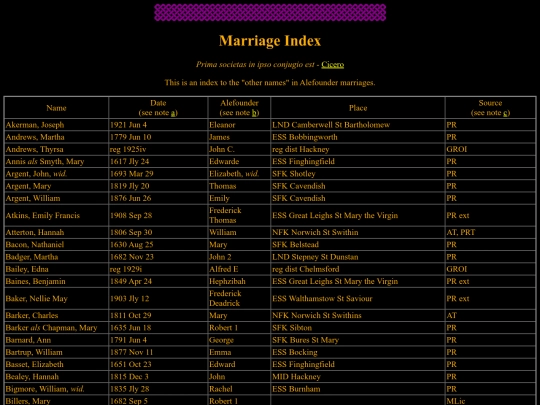
Task: Click place SFK Shotley
Action: tap(294, 174)
